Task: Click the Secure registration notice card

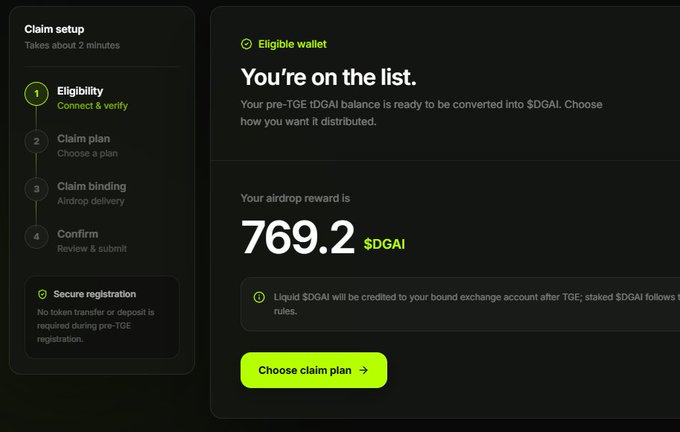Action: coord(102,317)
